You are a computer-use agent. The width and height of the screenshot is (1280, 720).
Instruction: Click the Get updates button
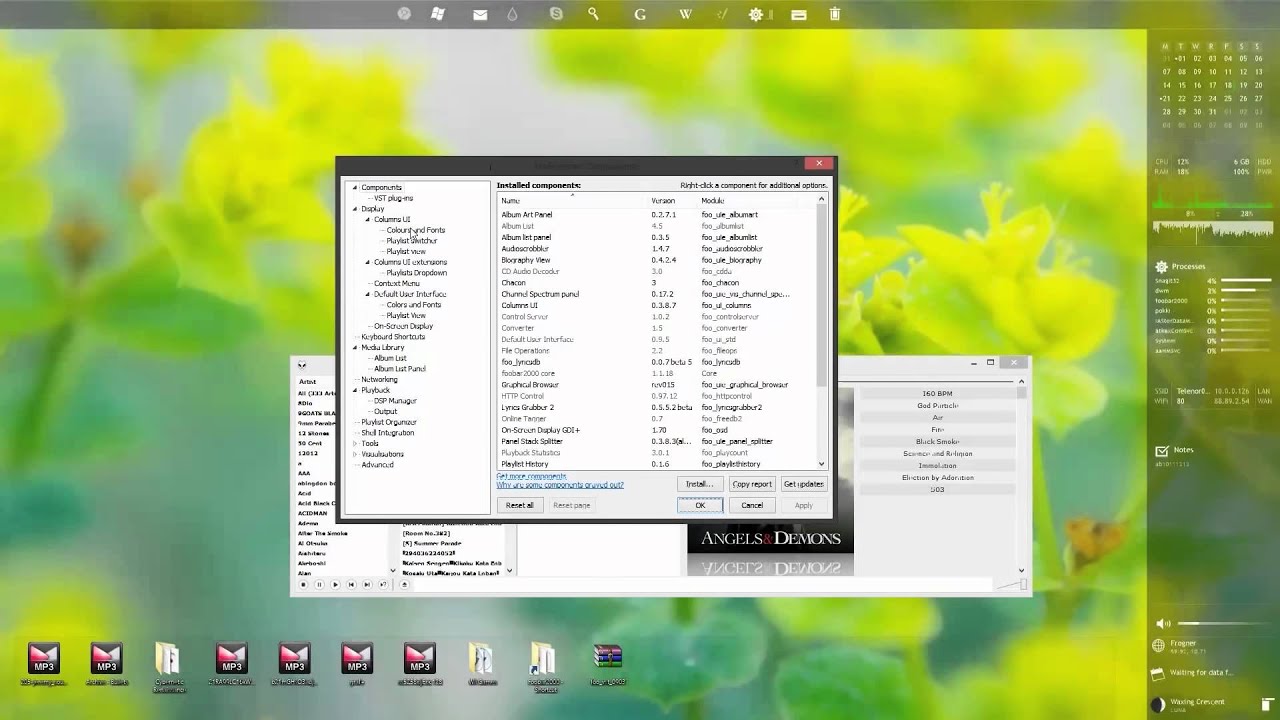[x=803, y=484]
